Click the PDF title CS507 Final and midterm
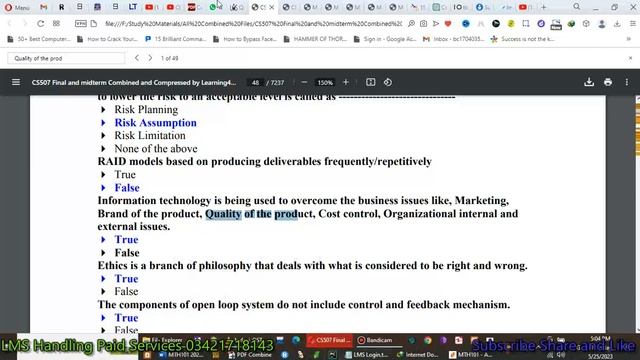Image resolution: width=640 pixels, height=360 pixels. point(134,82)
